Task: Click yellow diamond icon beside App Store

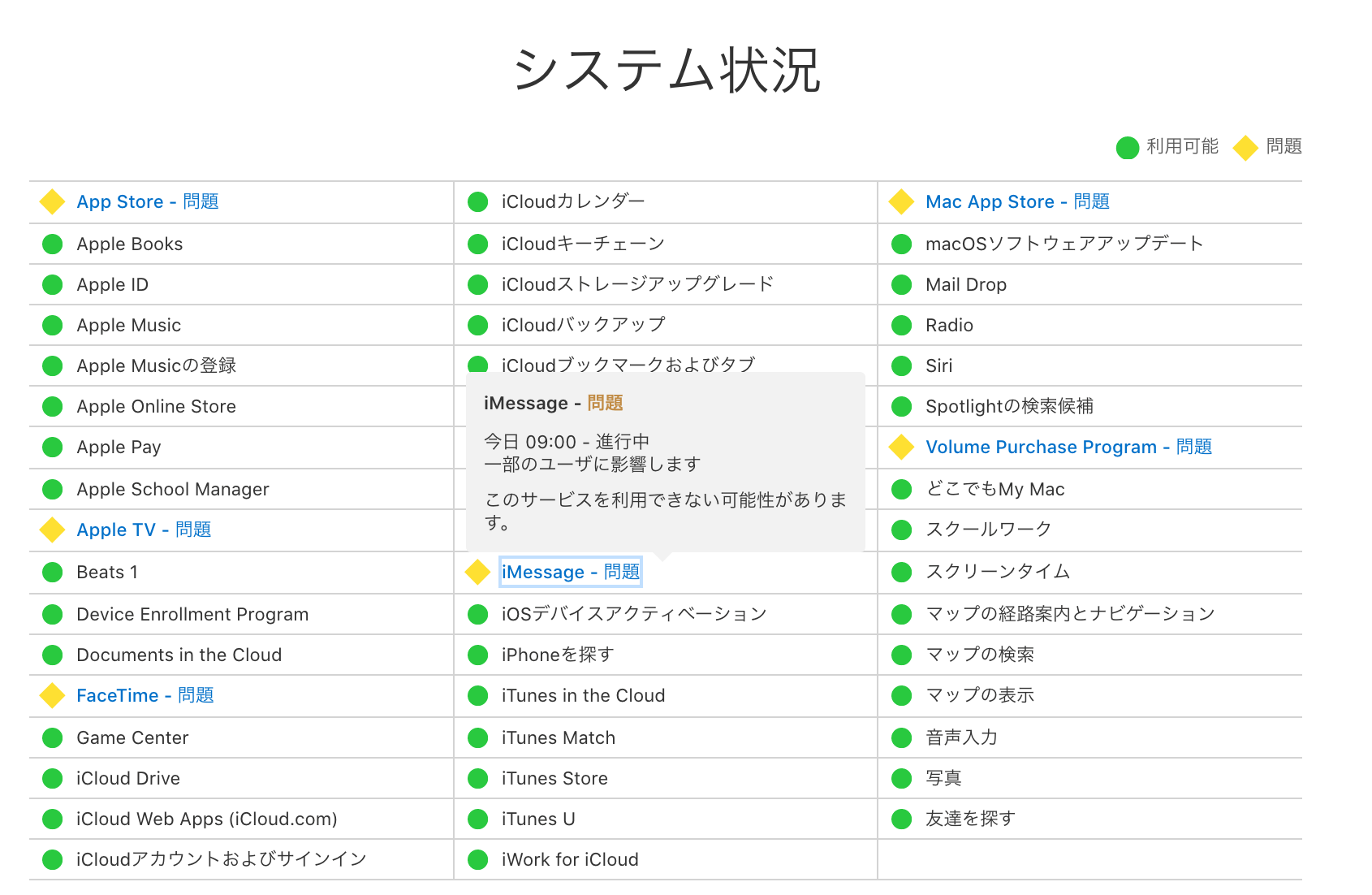Action: (53, 201)
